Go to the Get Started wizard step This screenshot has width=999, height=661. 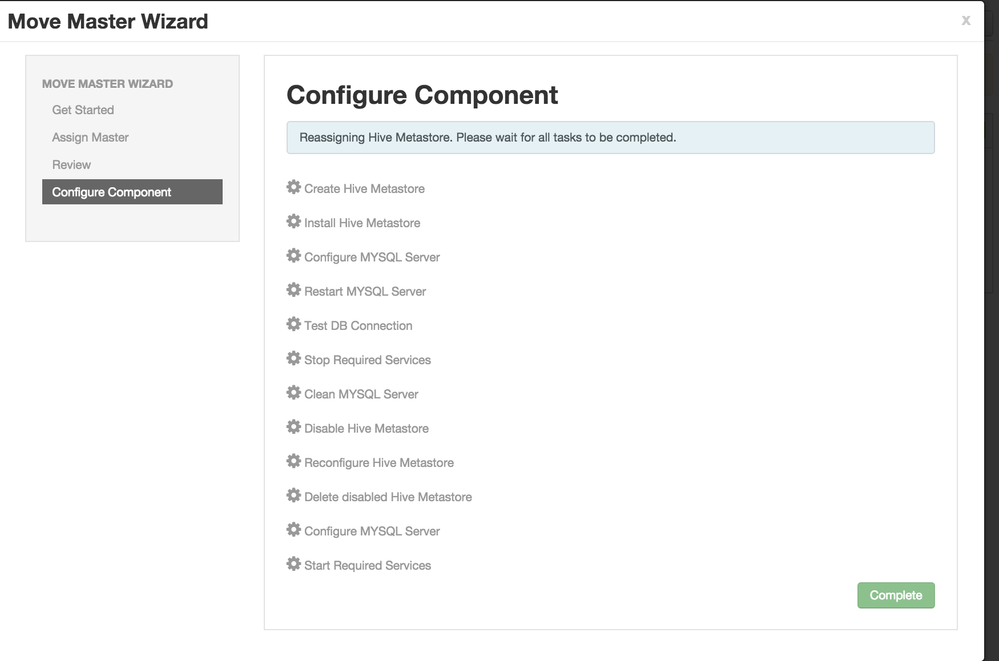[83, 110]
